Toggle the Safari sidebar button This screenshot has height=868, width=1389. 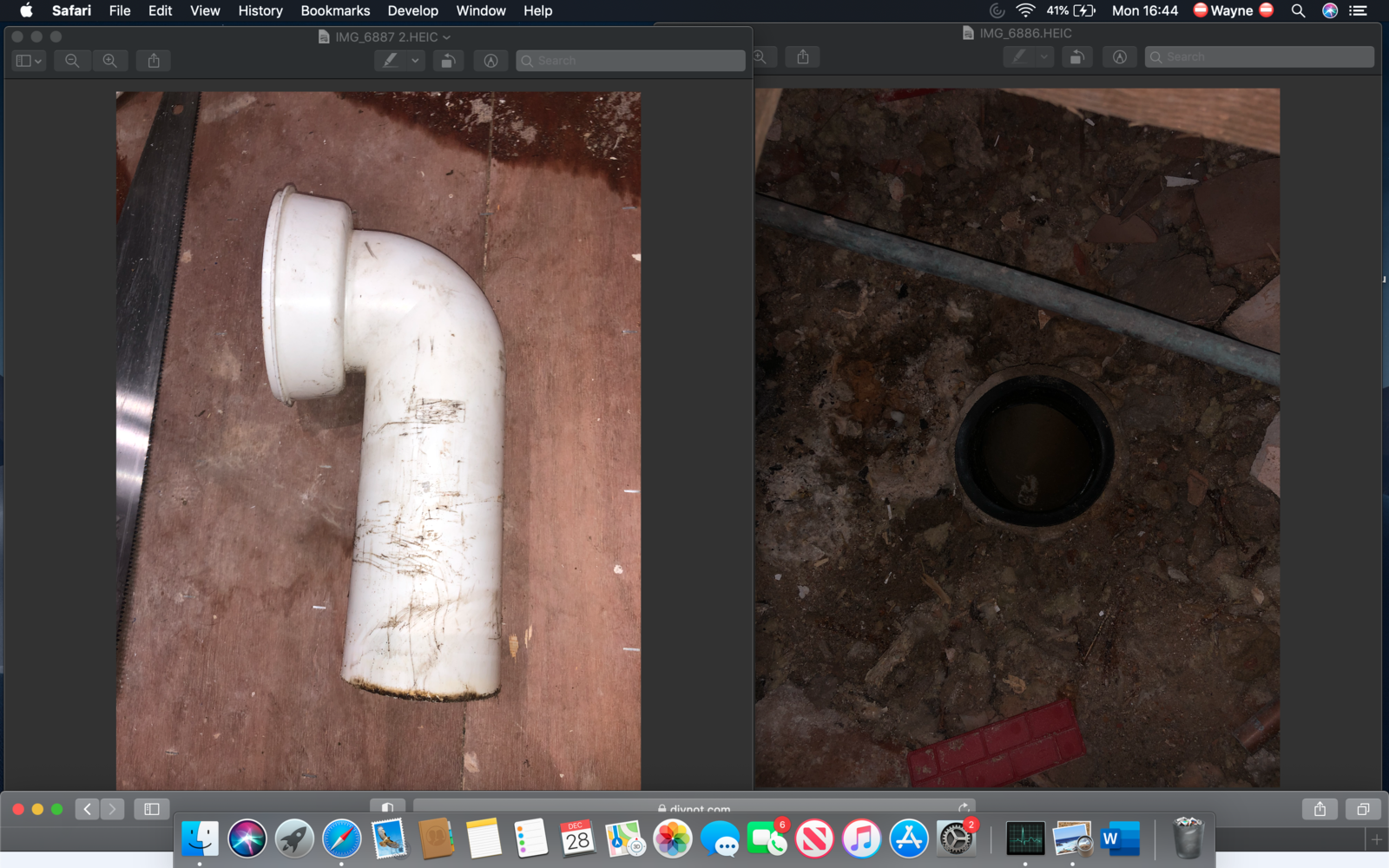[152, 809]
